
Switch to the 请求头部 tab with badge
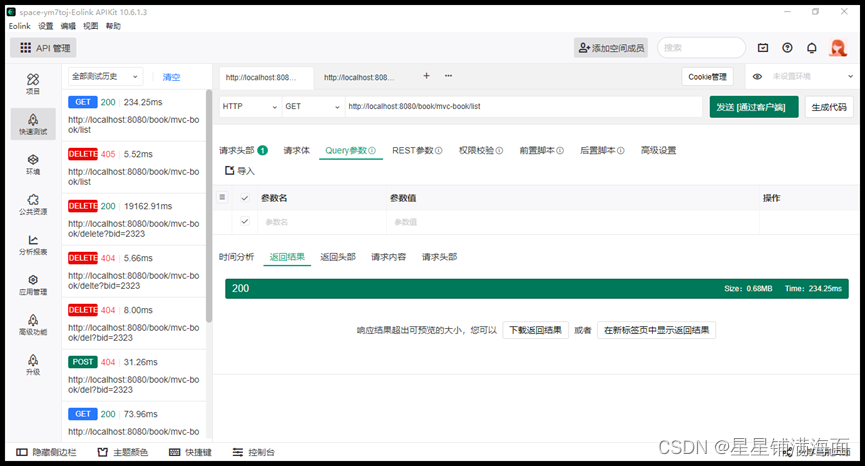coord(243,151)
